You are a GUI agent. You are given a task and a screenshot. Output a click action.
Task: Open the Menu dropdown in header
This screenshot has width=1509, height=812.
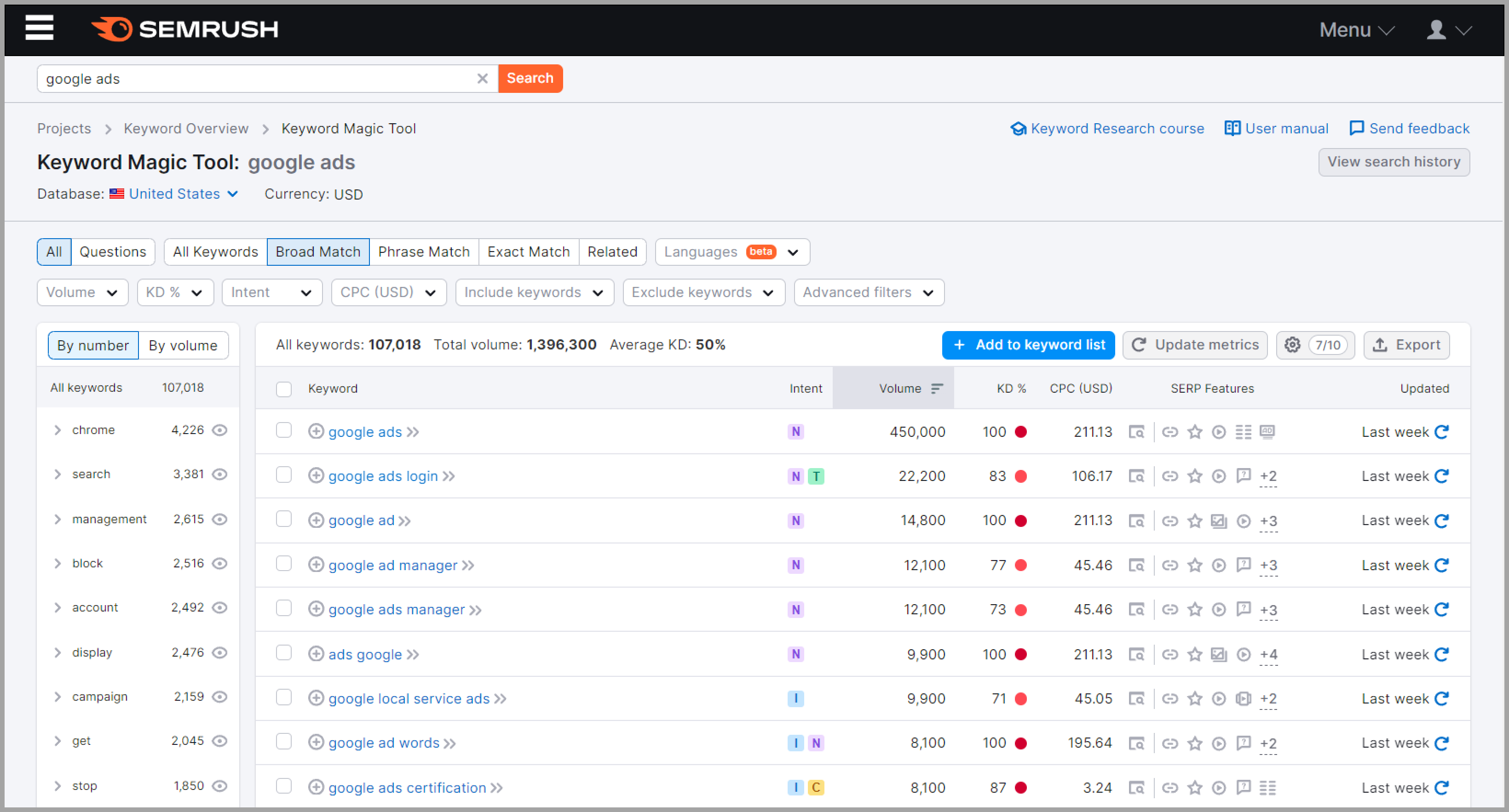point(1357,29)
